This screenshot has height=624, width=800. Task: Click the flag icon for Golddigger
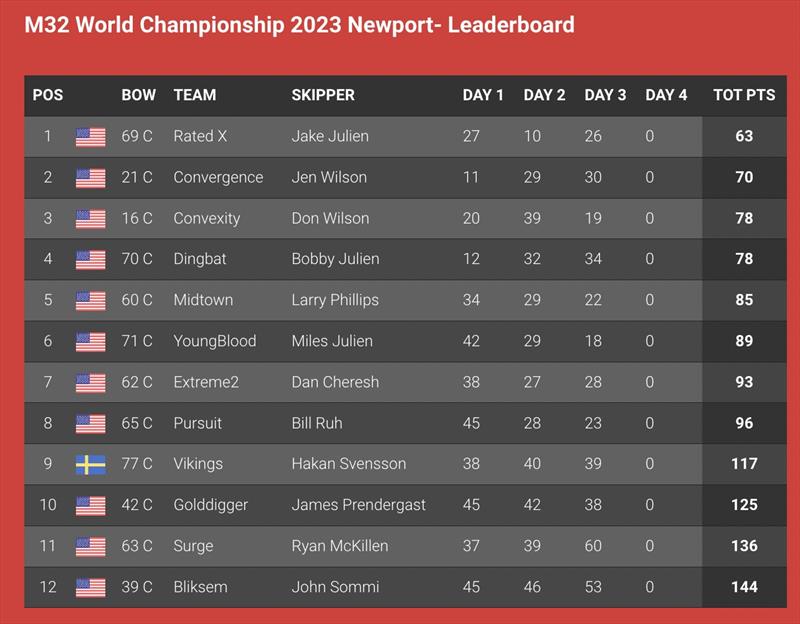pyautogui.click(x=91, y=506)
